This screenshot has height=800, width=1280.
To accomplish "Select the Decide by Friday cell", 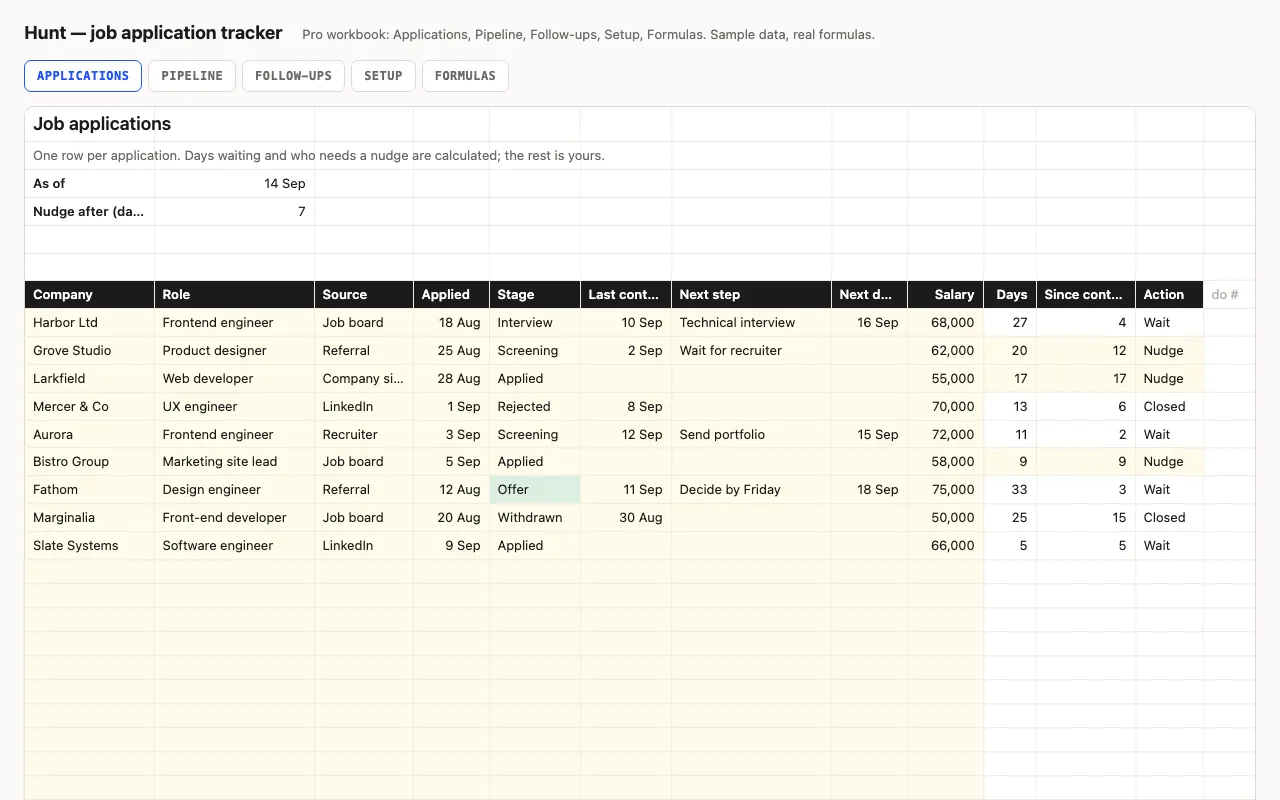I will (751, 490).
